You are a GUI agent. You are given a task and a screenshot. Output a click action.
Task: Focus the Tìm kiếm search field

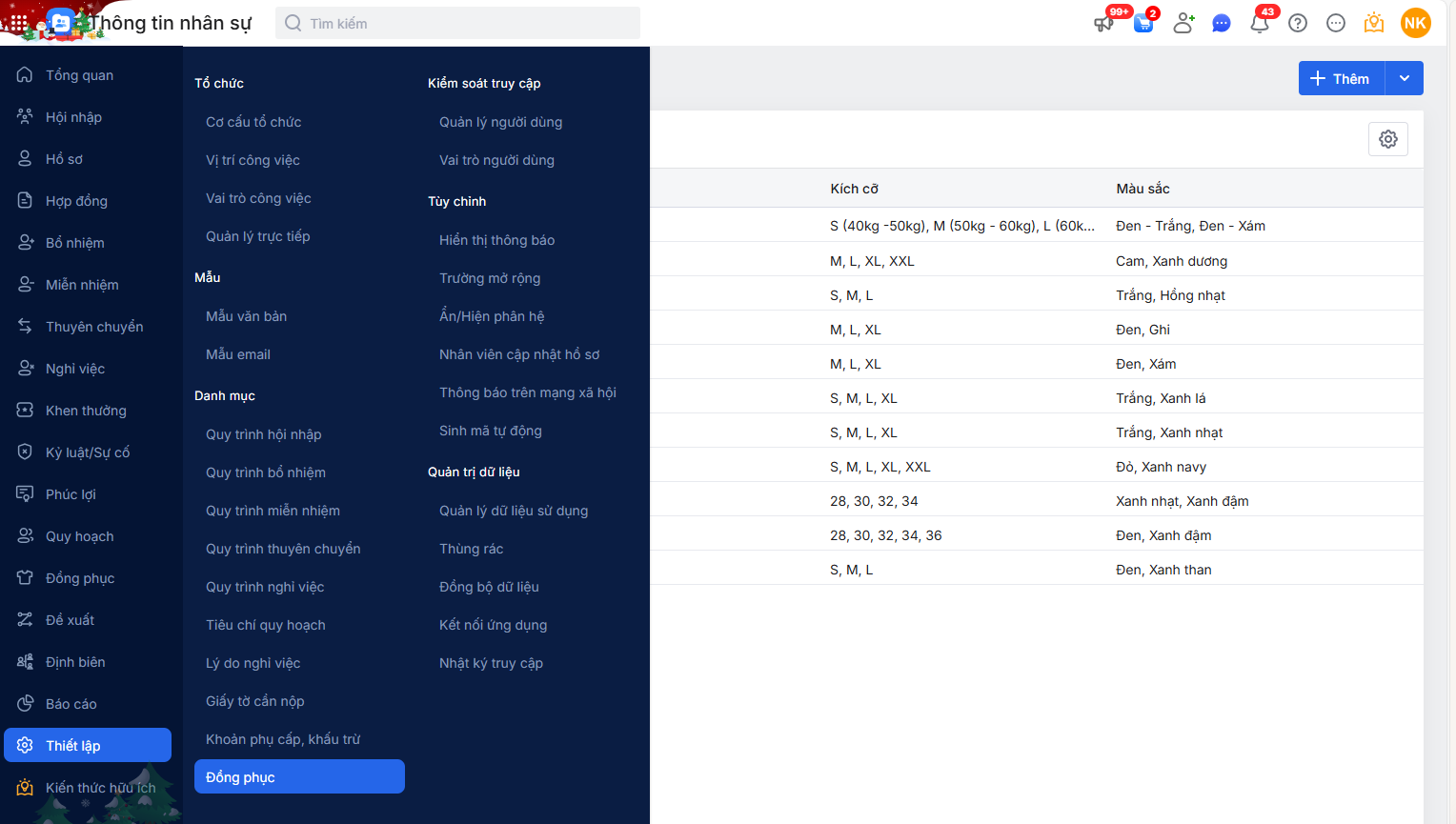(x=458, y=23)
